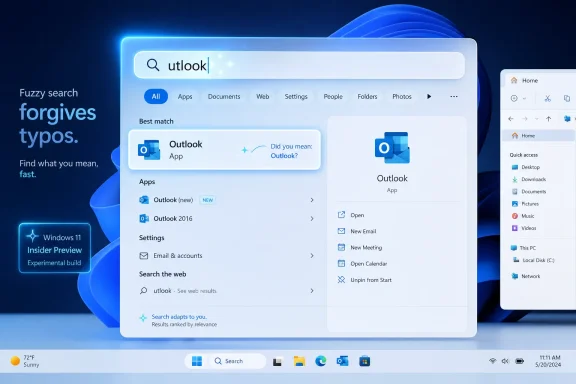Click Unpin from Start action
Viewport: 576px width, 384px height.
click(364, 280)
